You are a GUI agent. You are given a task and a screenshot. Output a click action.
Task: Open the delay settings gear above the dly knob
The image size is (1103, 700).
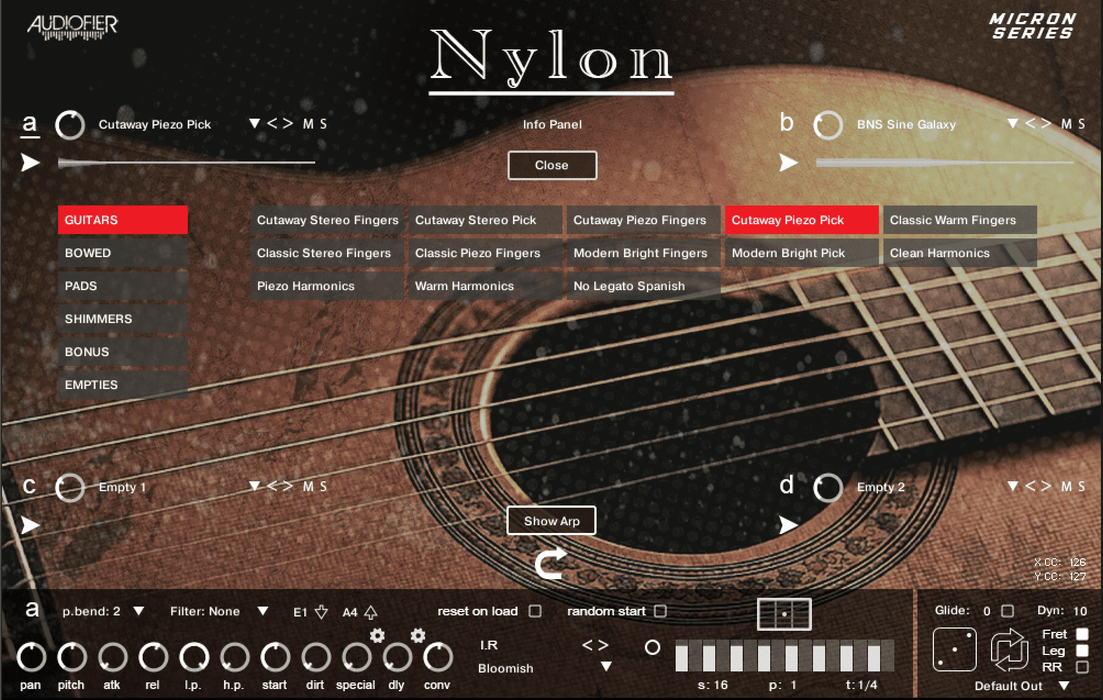point(417,635)
